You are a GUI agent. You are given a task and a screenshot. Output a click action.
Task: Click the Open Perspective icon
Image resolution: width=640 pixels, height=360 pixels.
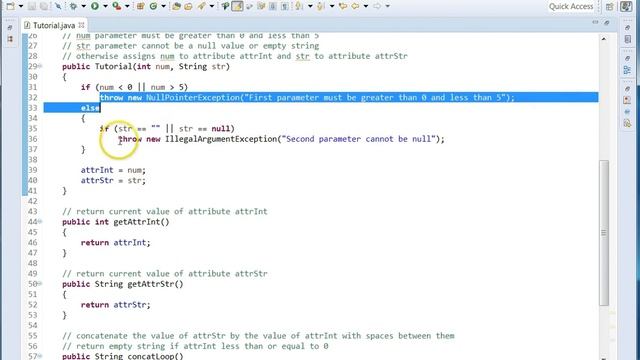pos(609,7)
